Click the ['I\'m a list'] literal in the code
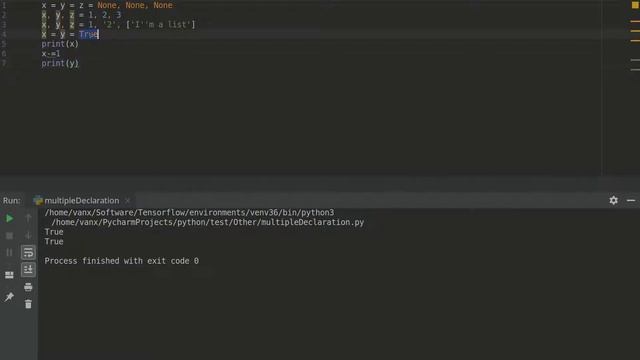This screenshot has height=360, width=640. click(x=161, y=24)
